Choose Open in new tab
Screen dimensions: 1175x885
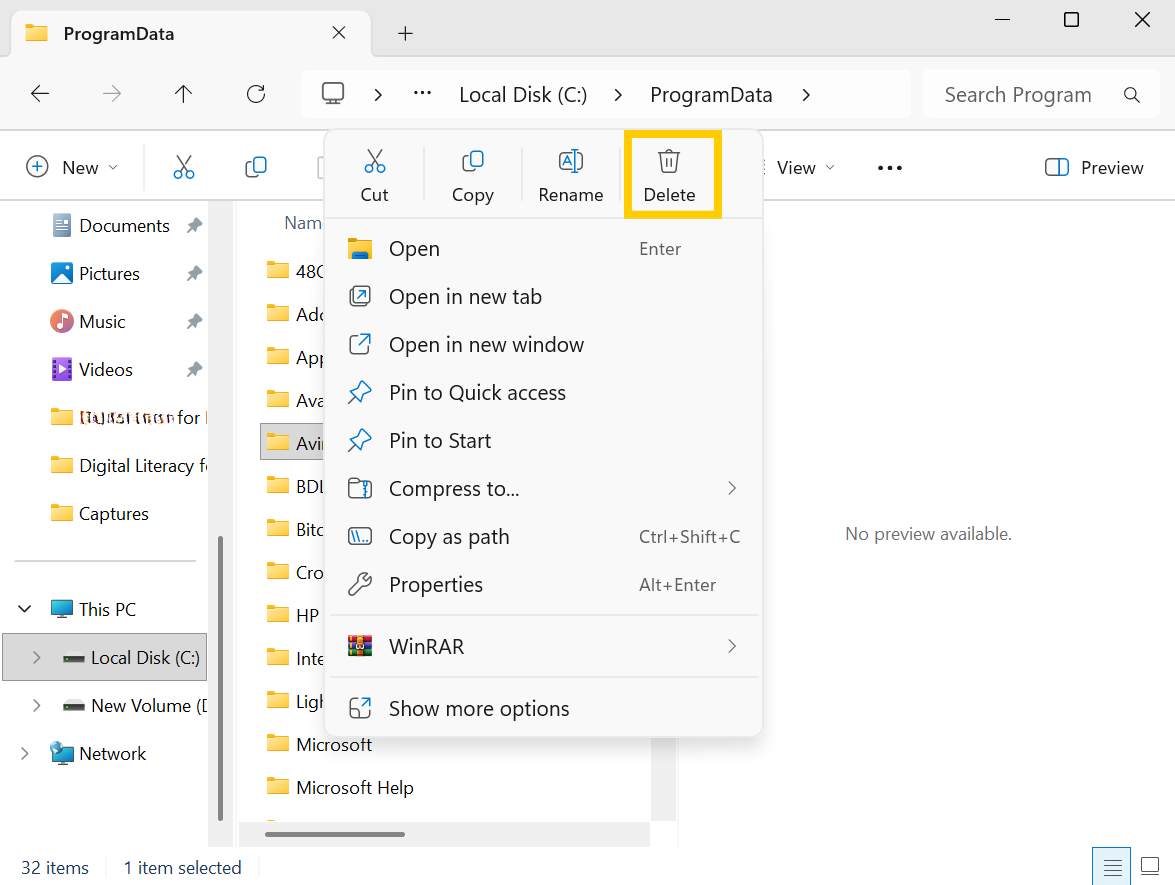point(544,297)
